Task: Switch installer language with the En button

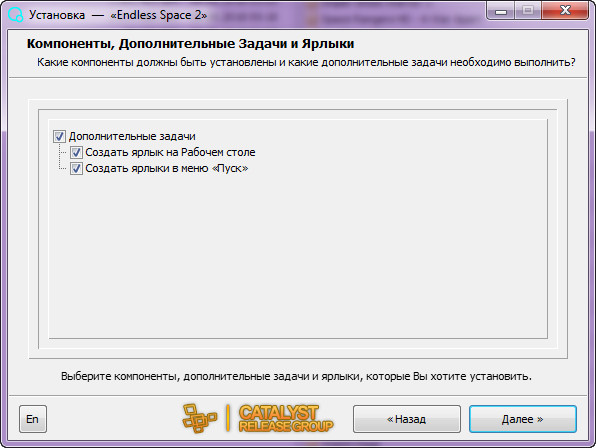Action: (33, 419)
